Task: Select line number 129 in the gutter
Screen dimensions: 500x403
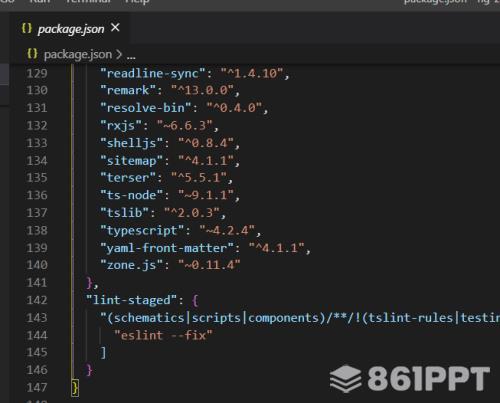Action: (37, 73)
